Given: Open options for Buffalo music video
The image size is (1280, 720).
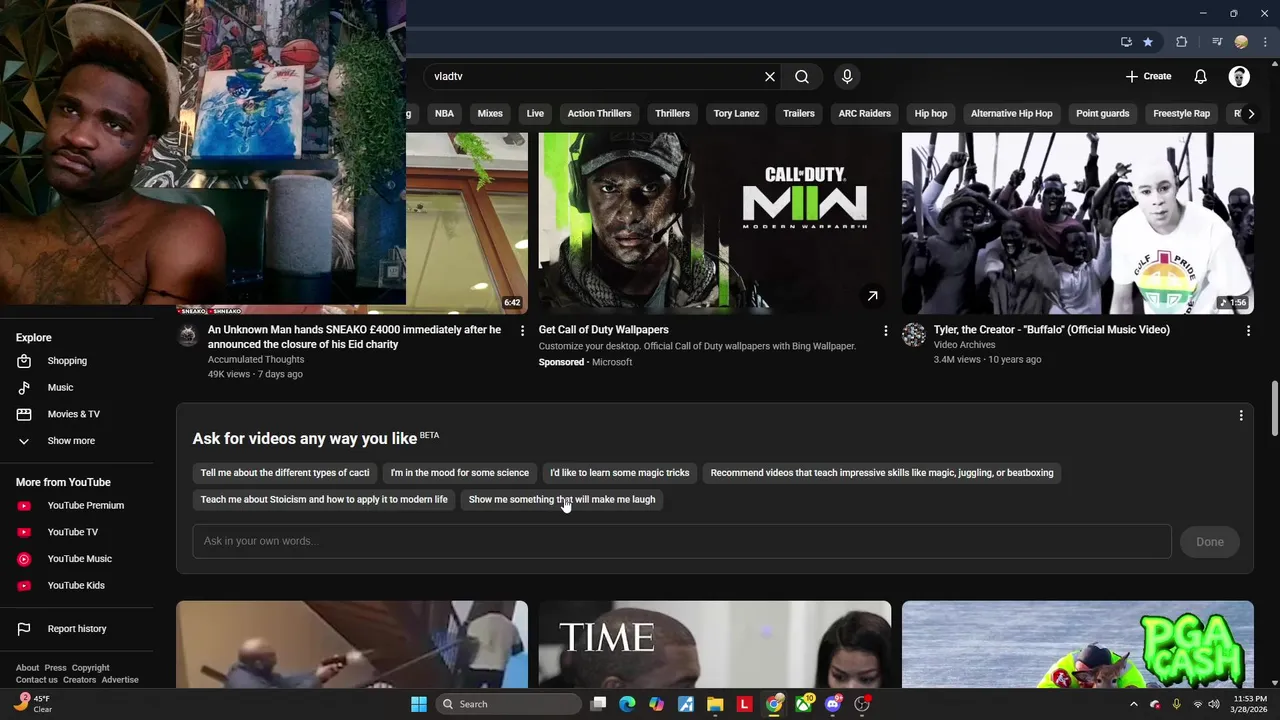Looking at the screenshot, I should pos(1248,330).
